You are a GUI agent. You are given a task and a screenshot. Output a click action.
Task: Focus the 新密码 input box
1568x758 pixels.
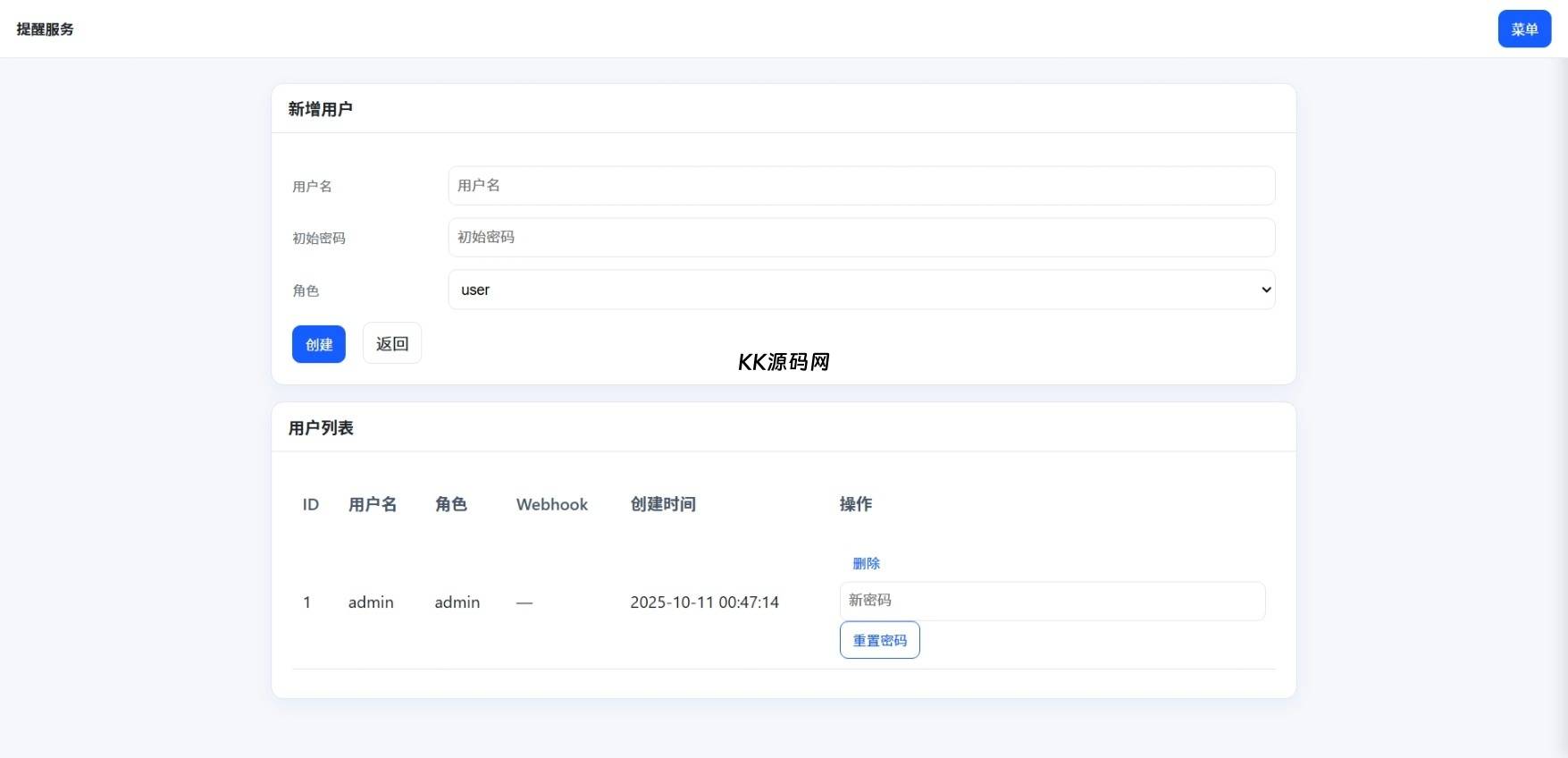[1052, 601]
